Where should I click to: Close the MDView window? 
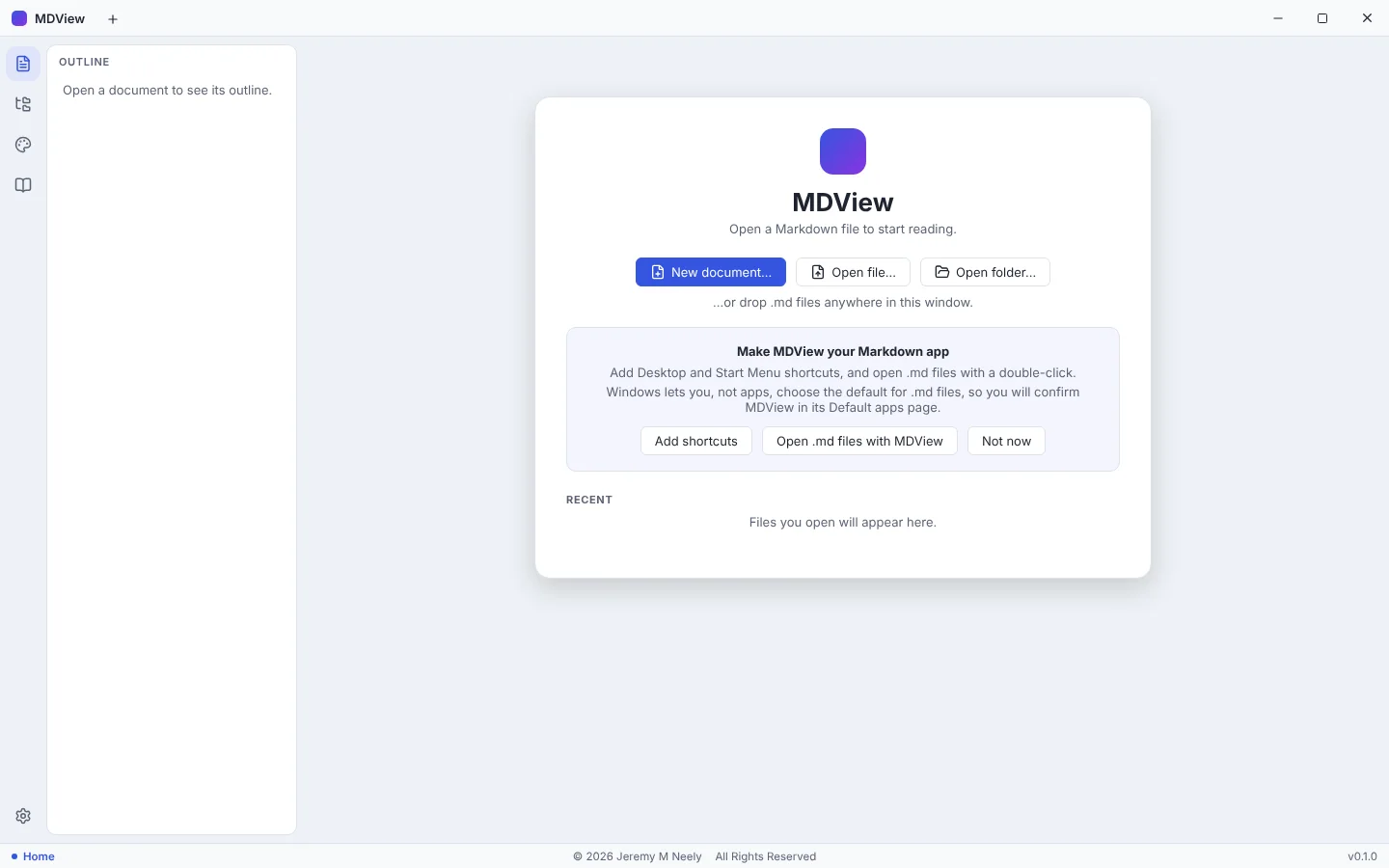pos(1367,18)
